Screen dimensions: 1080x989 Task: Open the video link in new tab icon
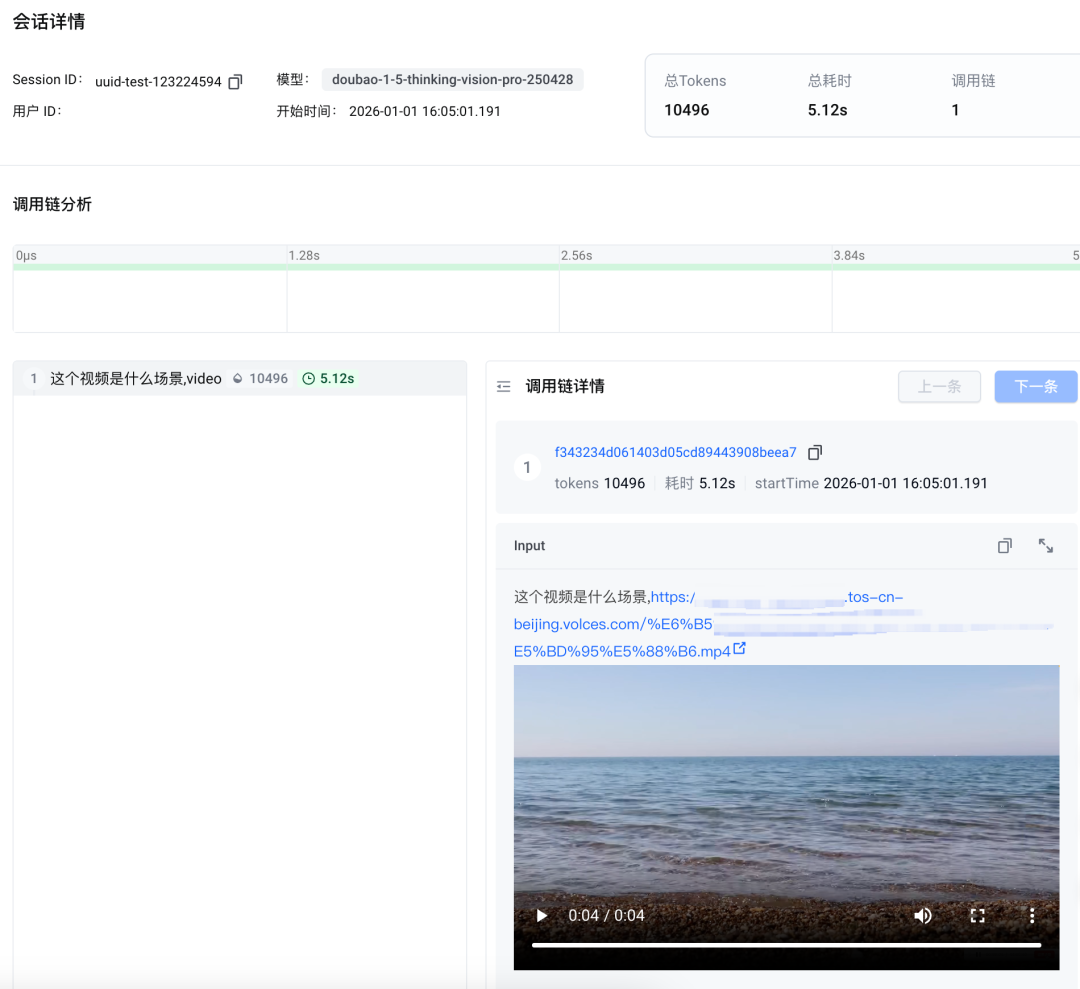(x=739, y=649)
